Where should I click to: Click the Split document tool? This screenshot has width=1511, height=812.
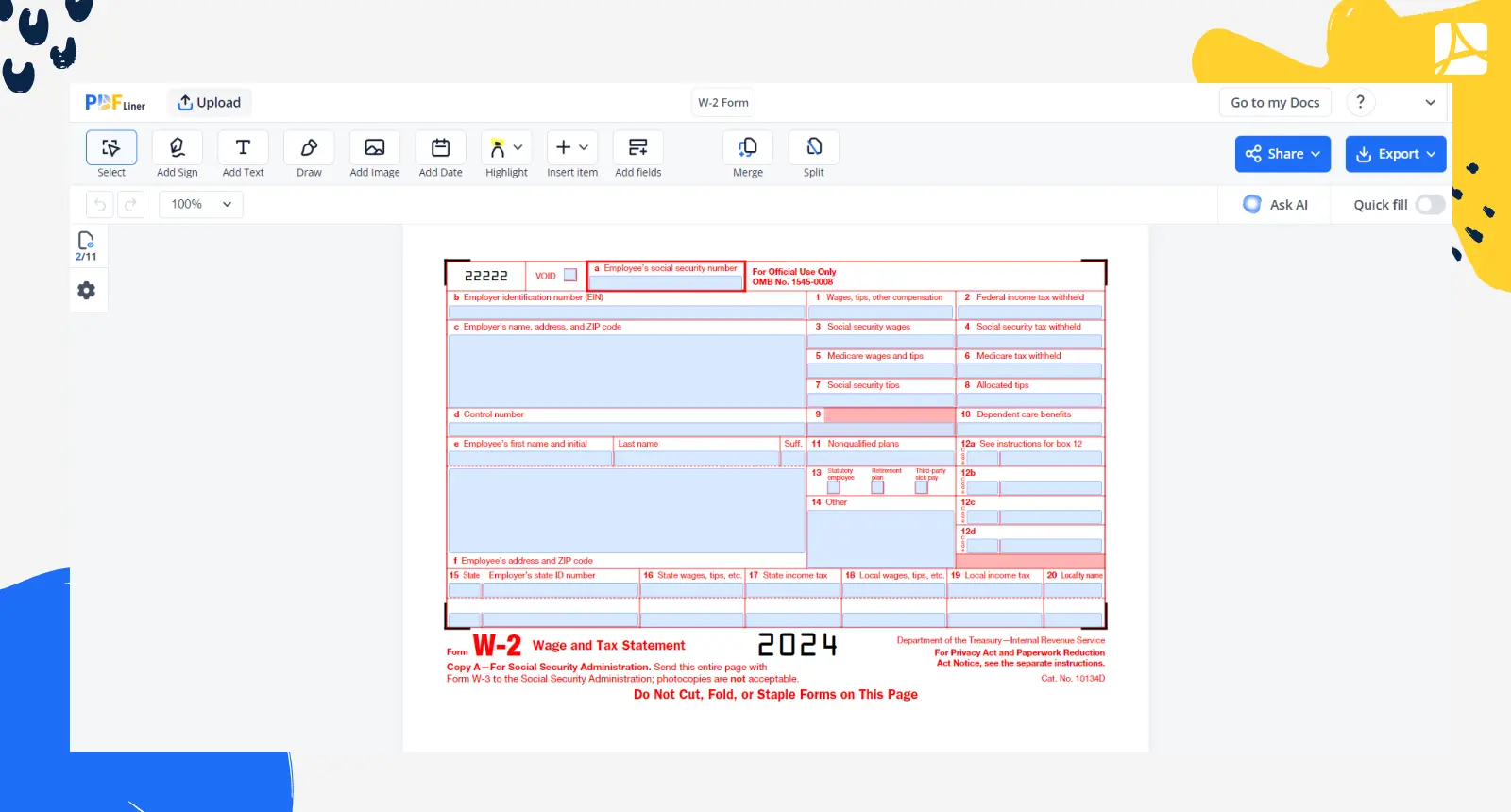click(x=813, y=155)
